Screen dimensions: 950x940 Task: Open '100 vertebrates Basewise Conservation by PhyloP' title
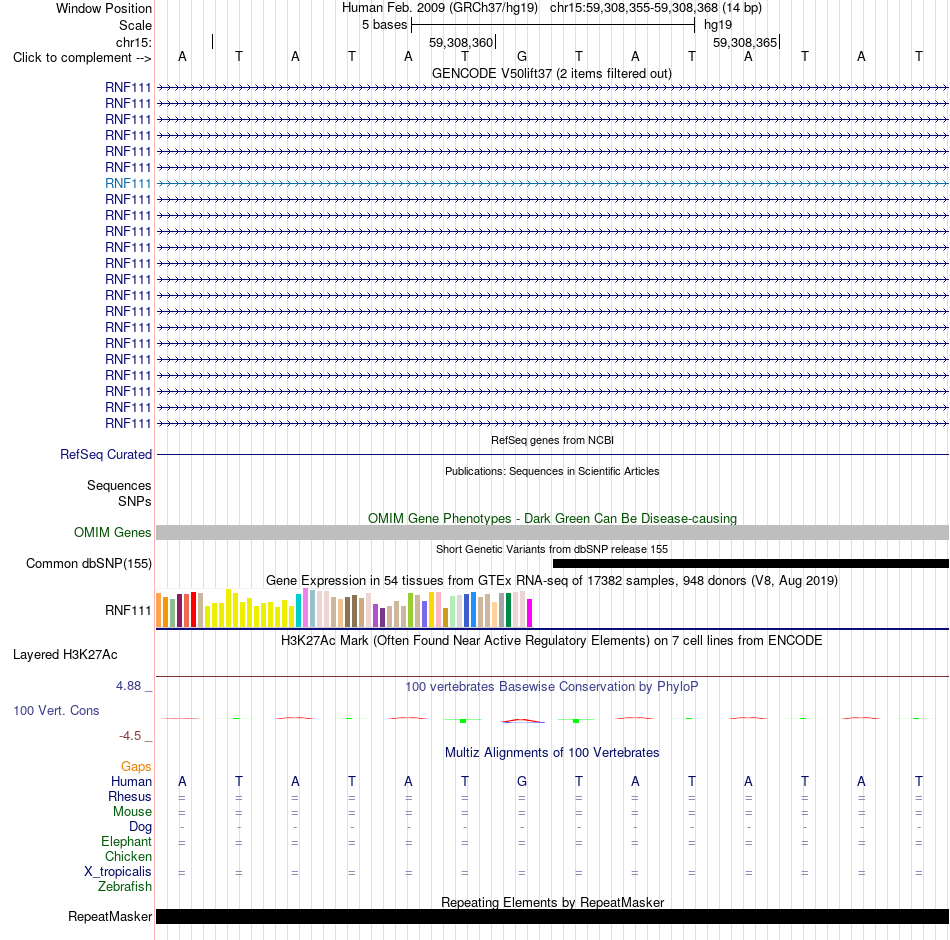(552, 687)
